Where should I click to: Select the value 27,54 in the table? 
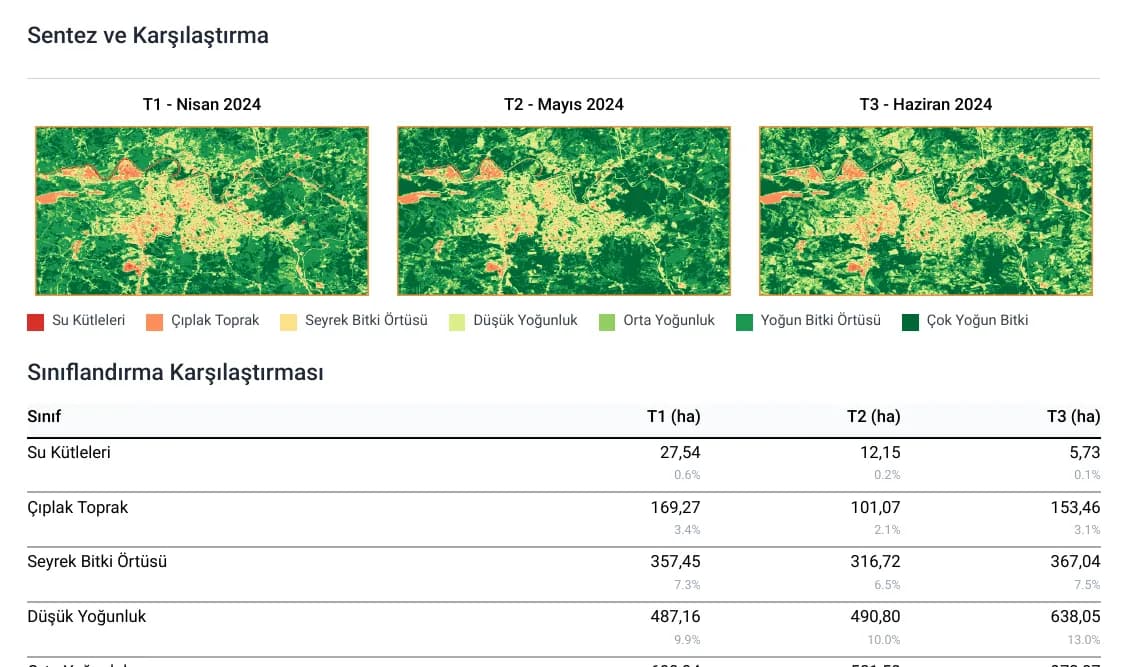click(680, 452)
